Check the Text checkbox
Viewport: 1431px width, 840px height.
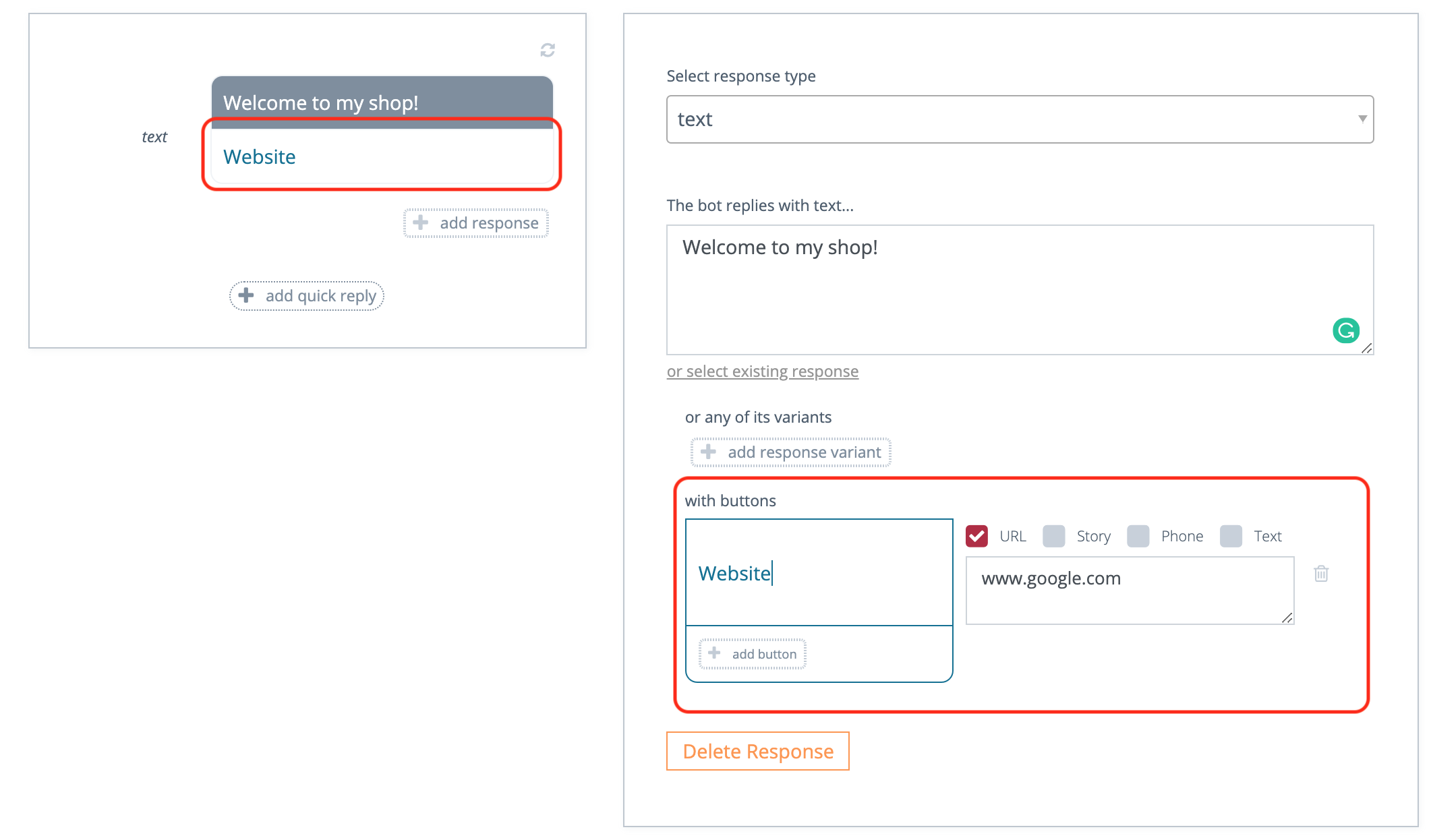[x=1231, y=536]
